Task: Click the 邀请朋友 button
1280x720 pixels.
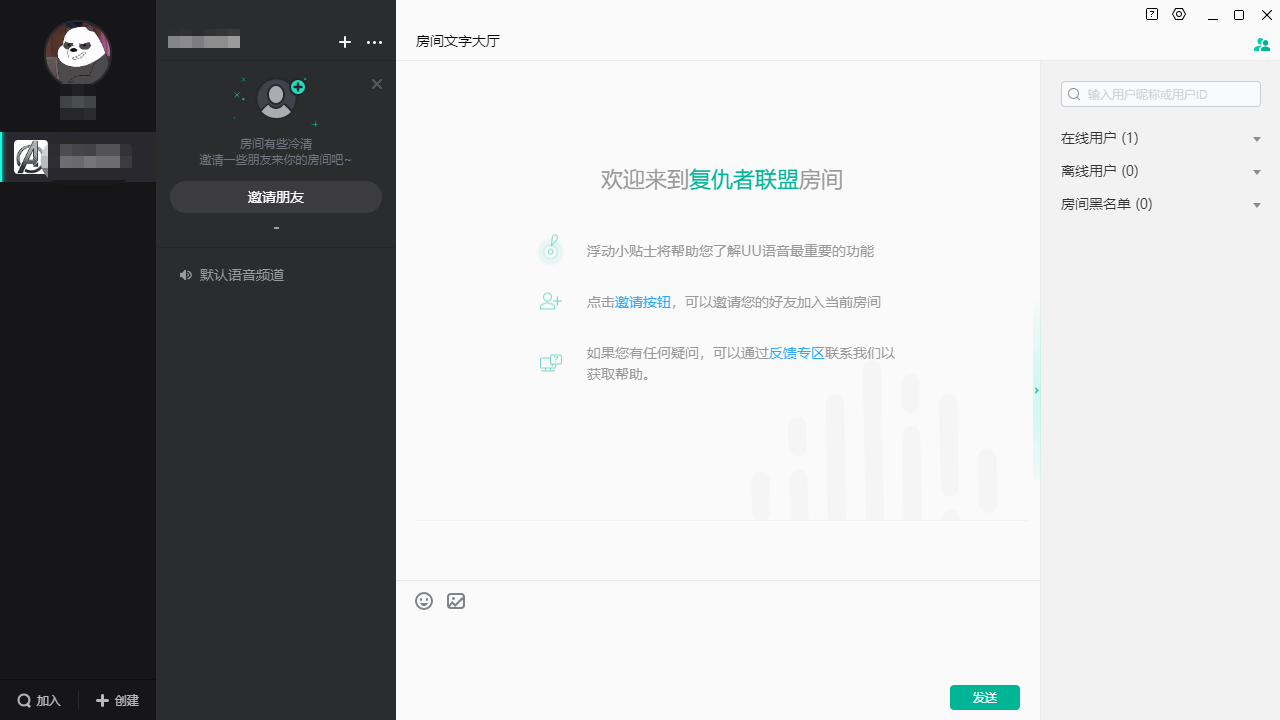Action: (276, 197)
